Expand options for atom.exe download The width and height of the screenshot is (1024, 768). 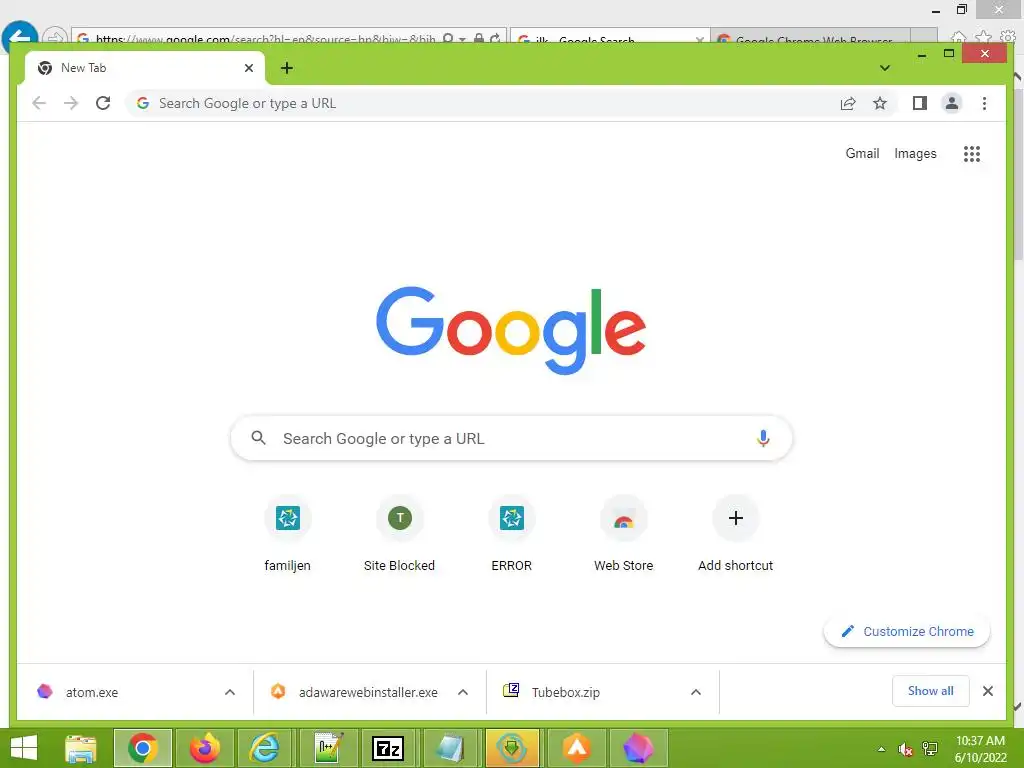230,692
